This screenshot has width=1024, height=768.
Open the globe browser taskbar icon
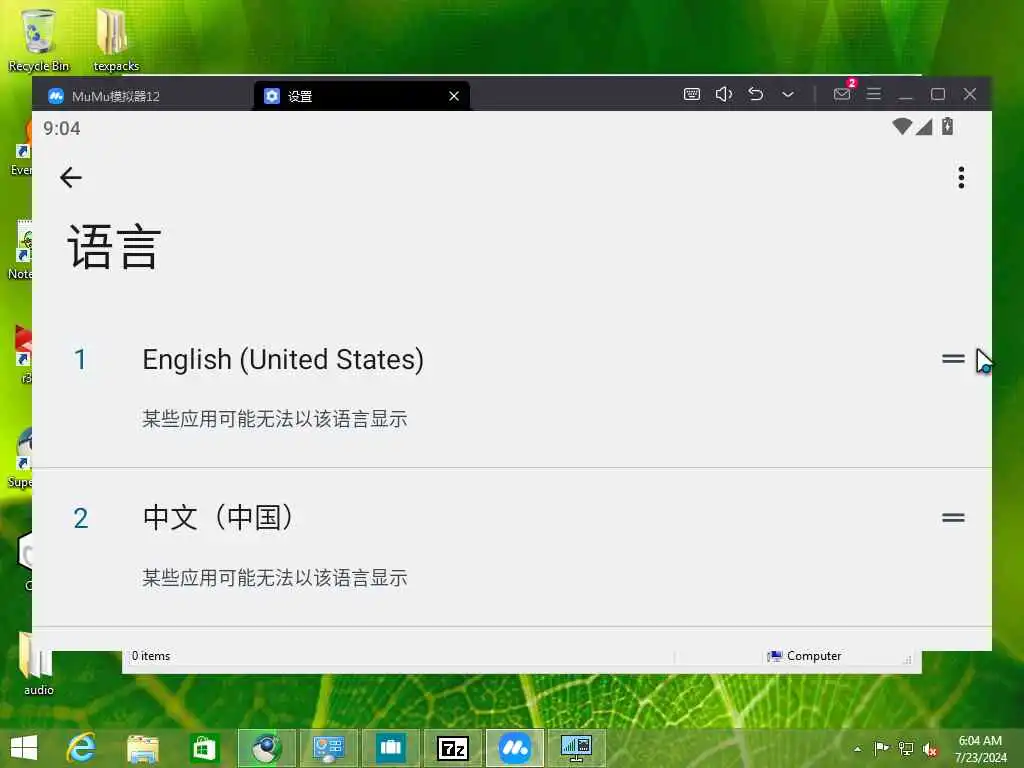pyautogui.click(x=266, y=748)
